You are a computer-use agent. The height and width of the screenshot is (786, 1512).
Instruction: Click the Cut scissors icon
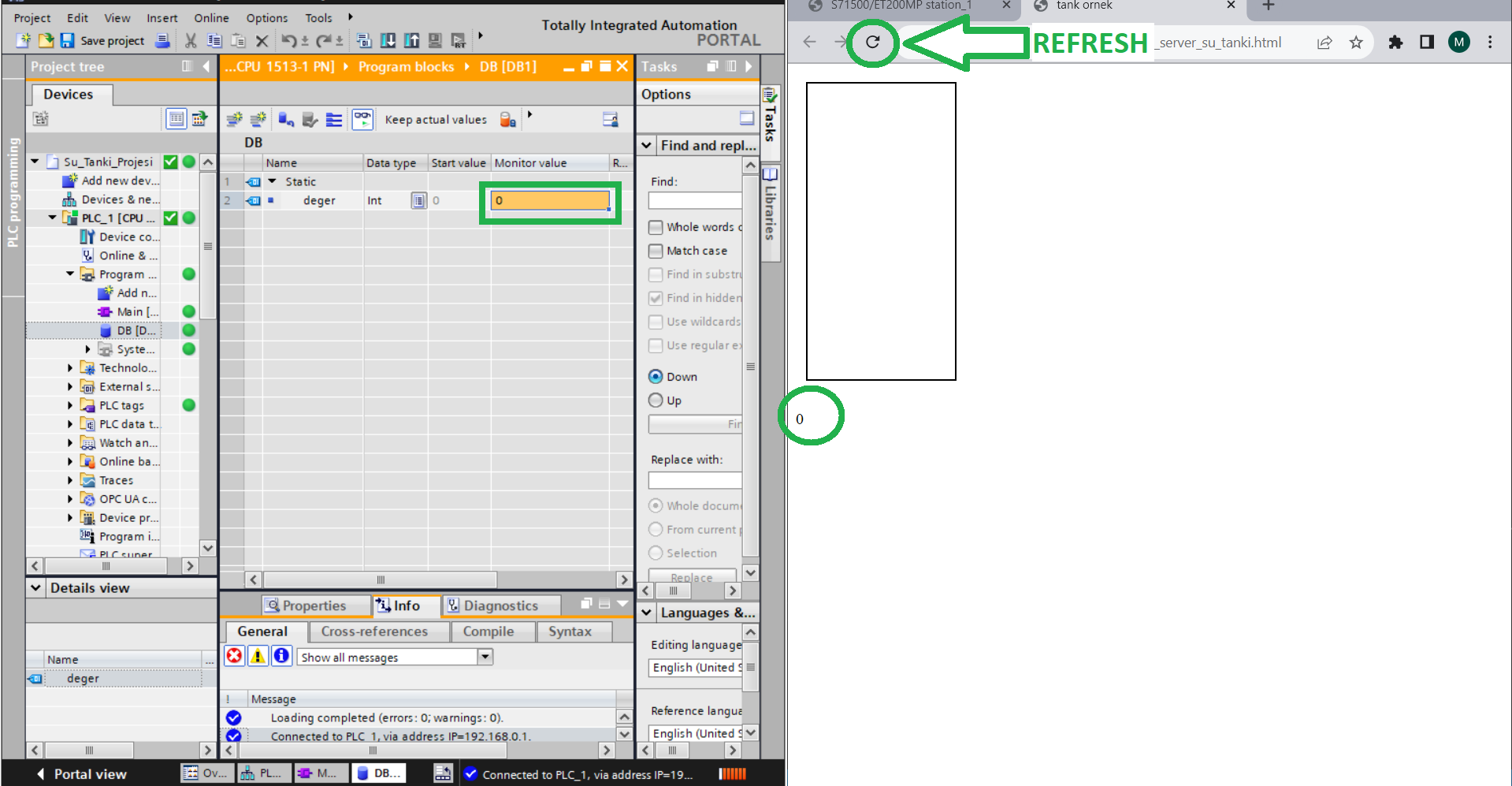pyautogui.click(x=191, y=40)
